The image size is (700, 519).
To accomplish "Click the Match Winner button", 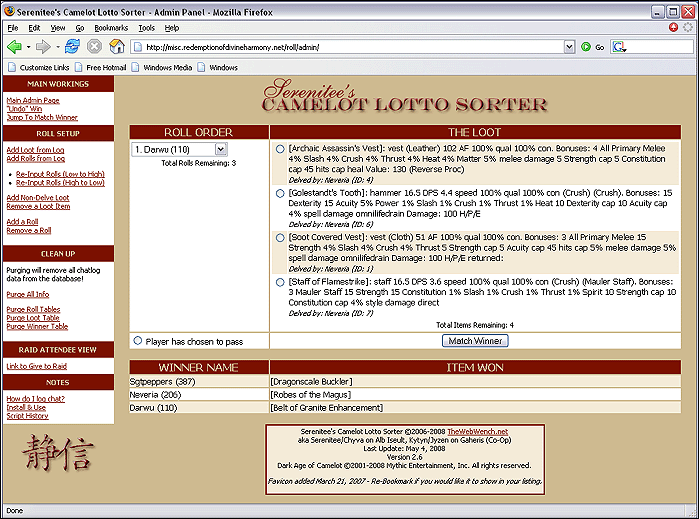I will (x=474, y=341).
